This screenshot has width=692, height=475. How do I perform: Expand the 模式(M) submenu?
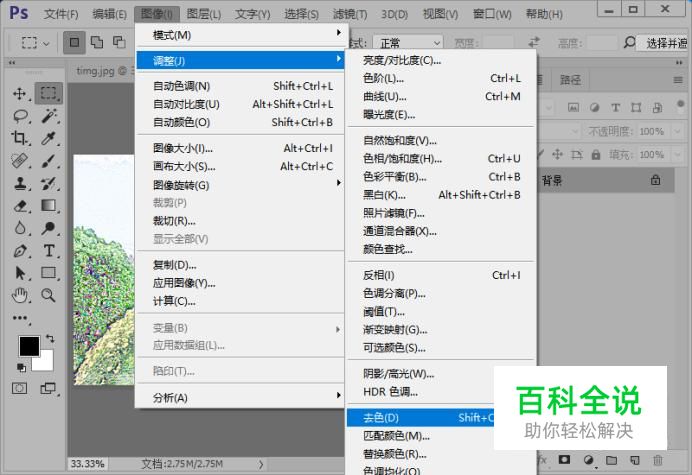tap(241, 35)
